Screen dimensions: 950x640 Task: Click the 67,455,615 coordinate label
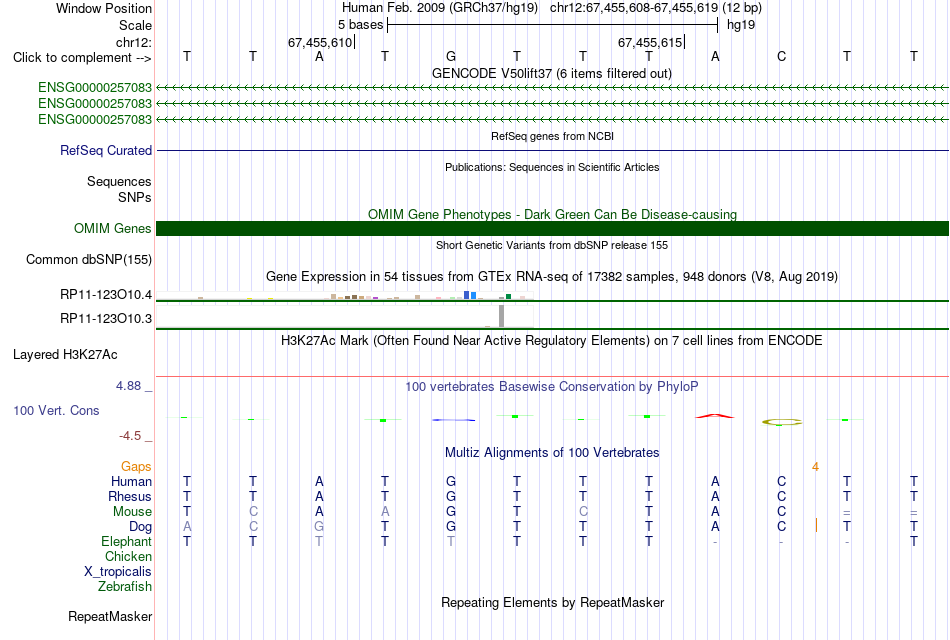[649, 42]
